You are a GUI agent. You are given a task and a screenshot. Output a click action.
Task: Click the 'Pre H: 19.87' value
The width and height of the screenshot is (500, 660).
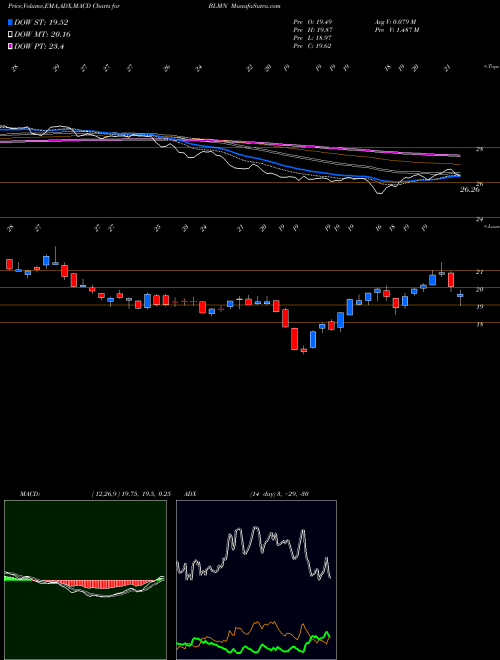(312, 30)
